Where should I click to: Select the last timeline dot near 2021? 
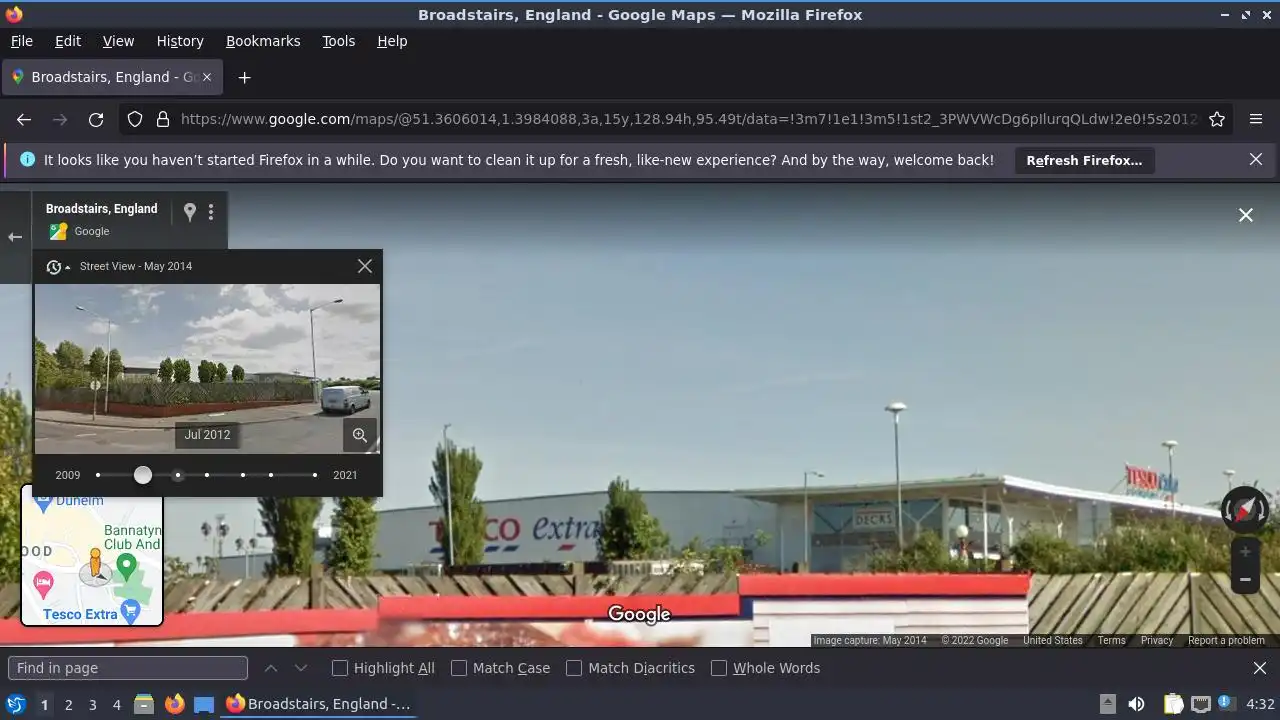coord(315,475)
